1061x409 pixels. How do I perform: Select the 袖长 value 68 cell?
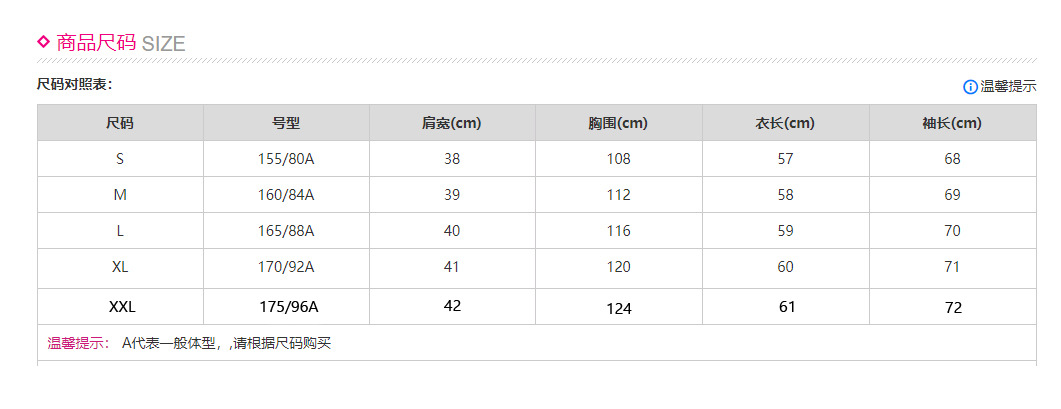952,159
